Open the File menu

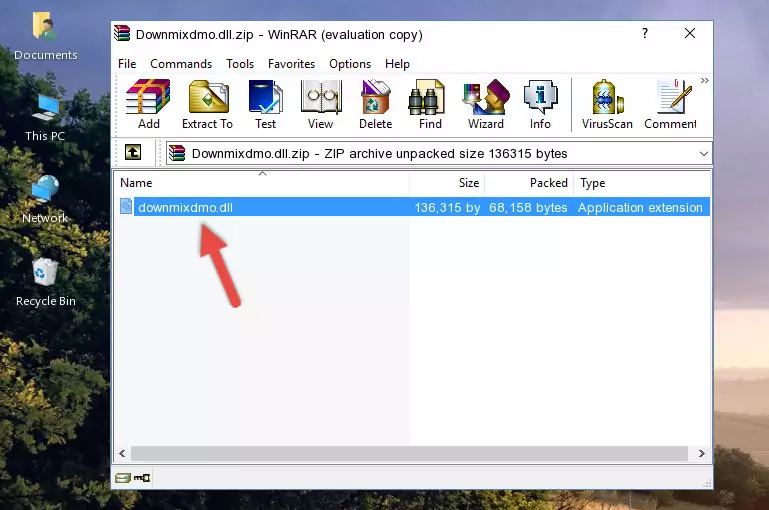point(127,64)
